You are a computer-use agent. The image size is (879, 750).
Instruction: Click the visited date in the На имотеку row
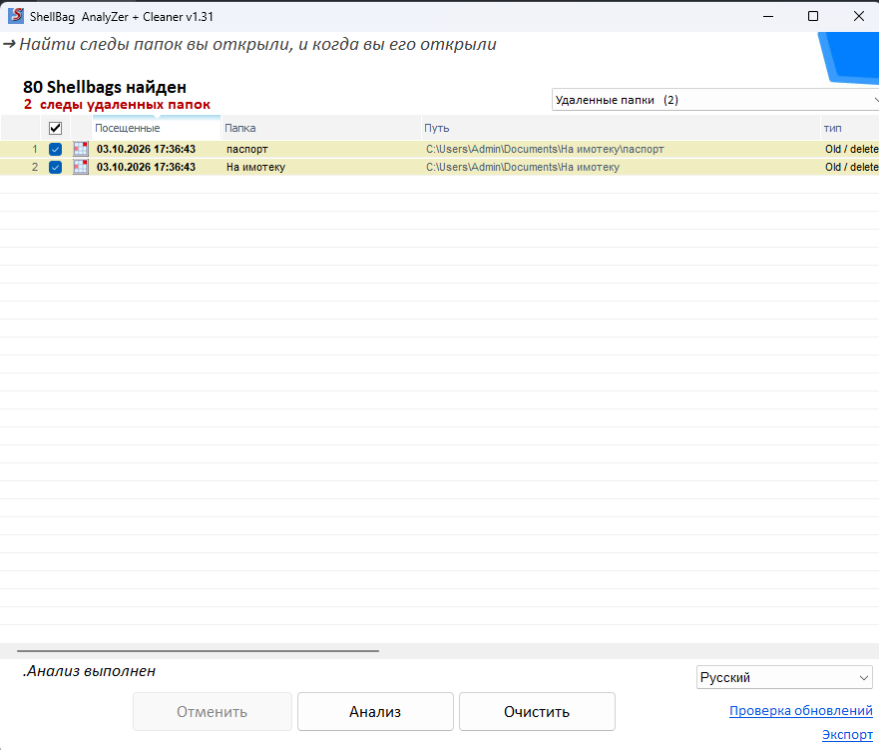pos(146,167)
